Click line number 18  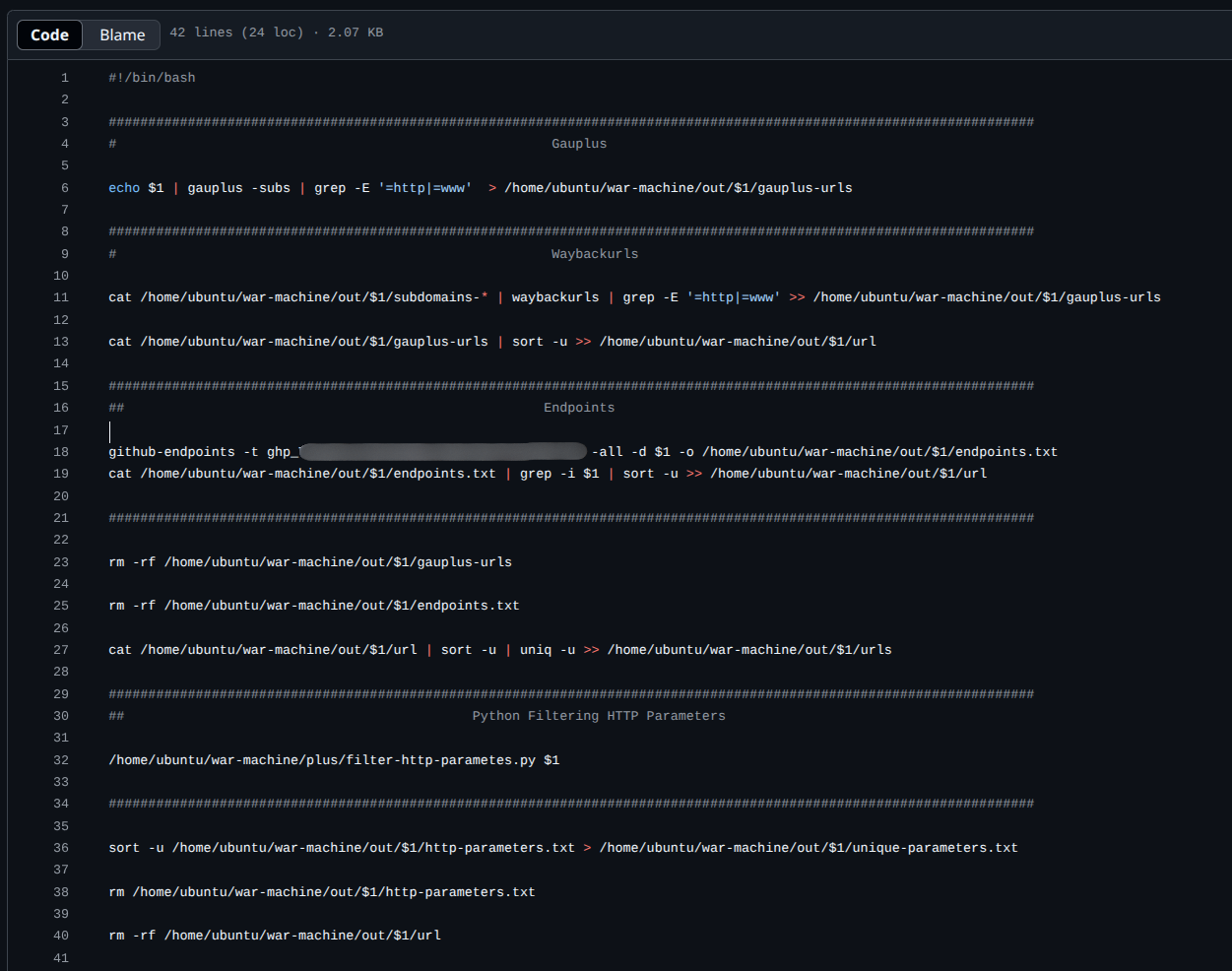click(x=61, y=452)
